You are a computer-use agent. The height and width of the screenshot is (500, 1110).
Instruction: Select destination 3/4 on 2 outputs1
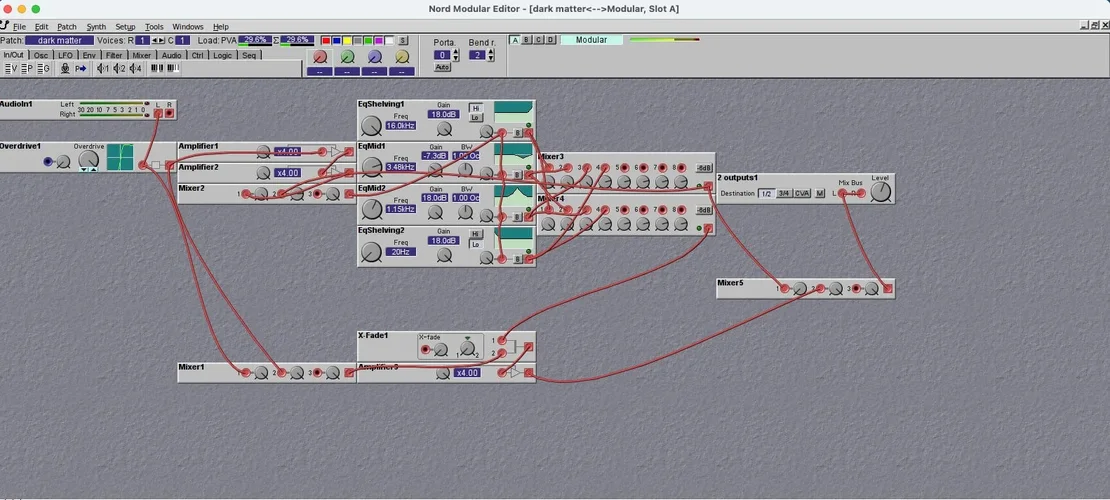(x=784, y=193)
